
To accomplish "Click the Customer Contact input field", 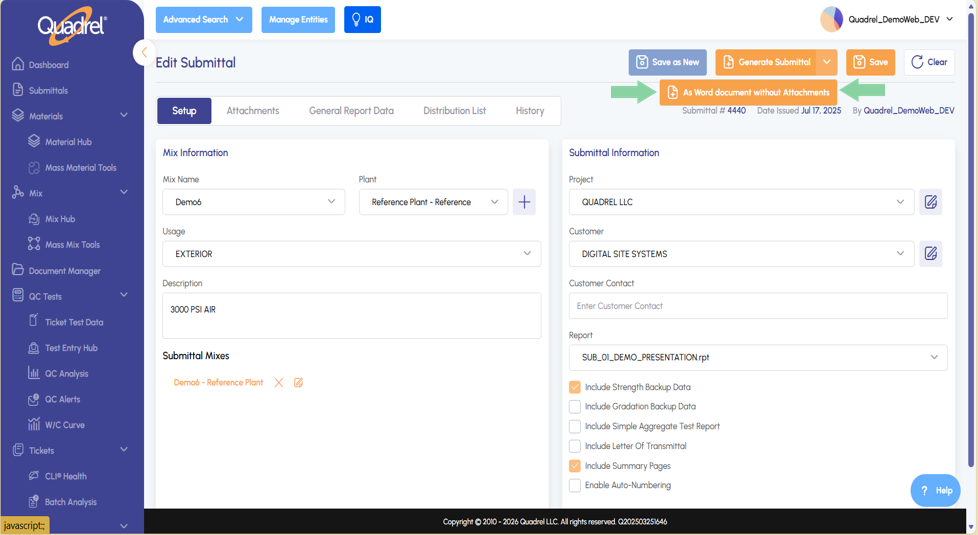I will tap(758, 306).
